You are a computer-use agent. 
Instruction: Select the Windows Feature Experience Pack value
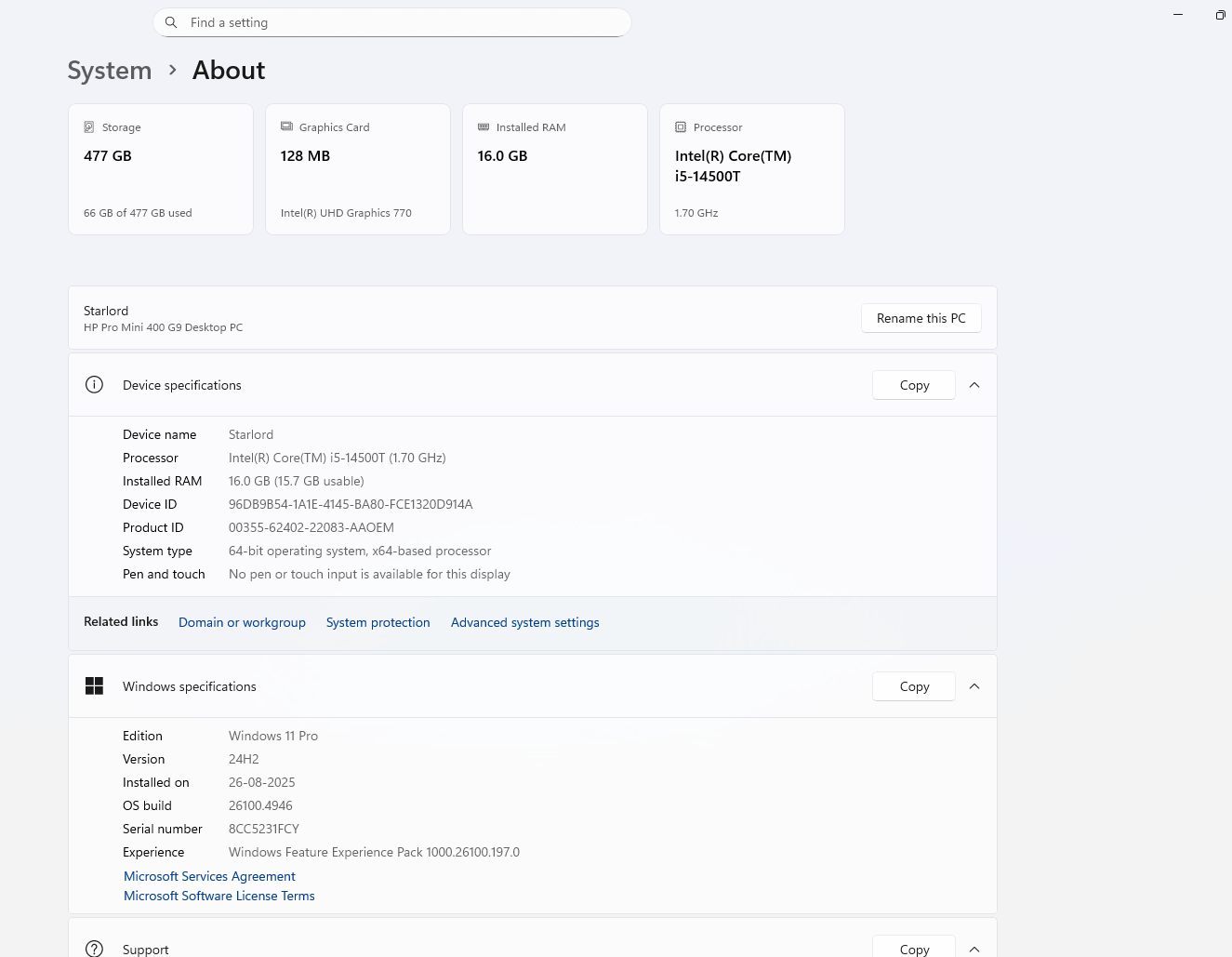click(x=374, y=852)
